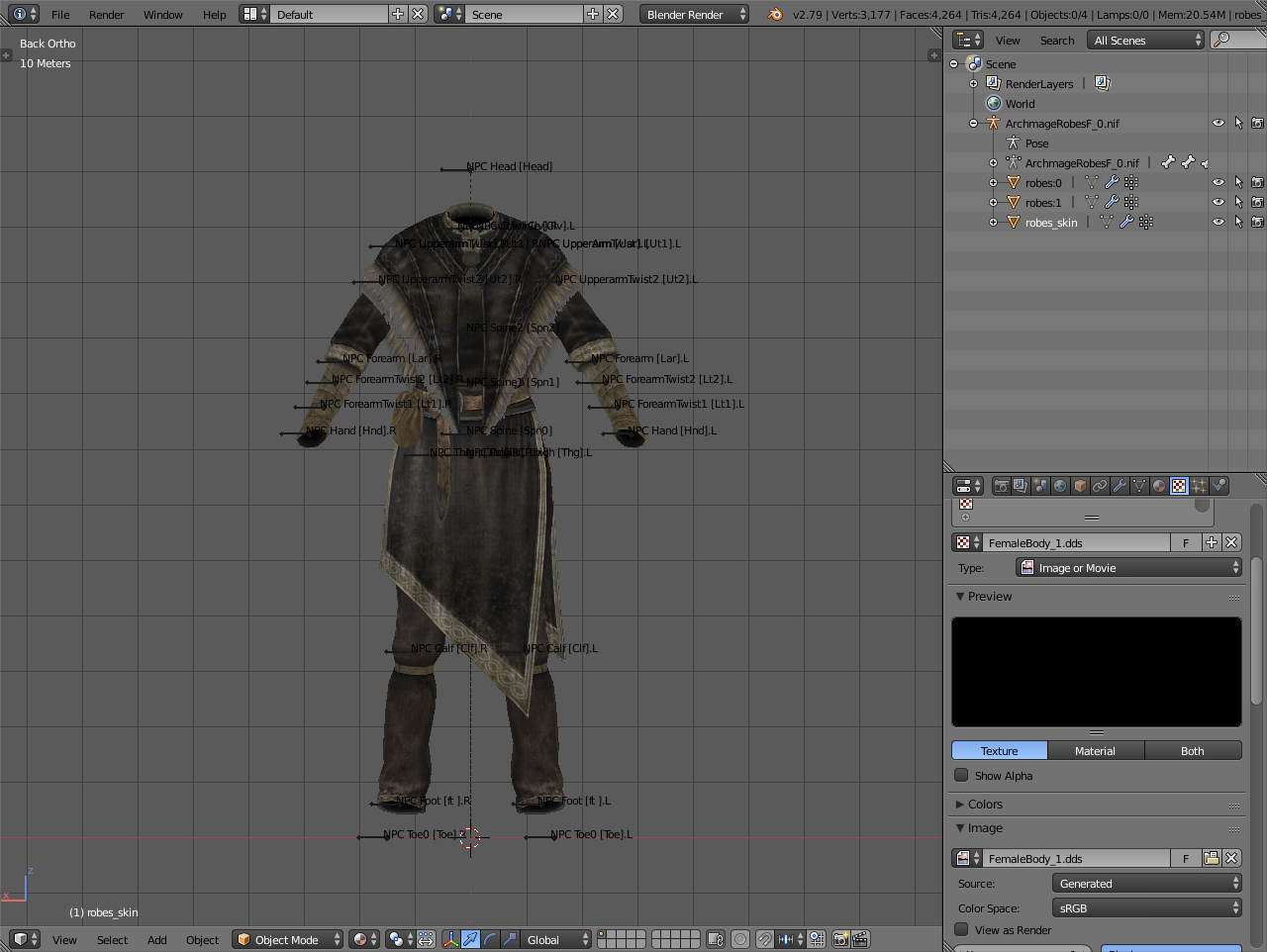Click the proportional editing circle icon
The height and width of the screenshot is (952, 1267).
click(739, 939)
